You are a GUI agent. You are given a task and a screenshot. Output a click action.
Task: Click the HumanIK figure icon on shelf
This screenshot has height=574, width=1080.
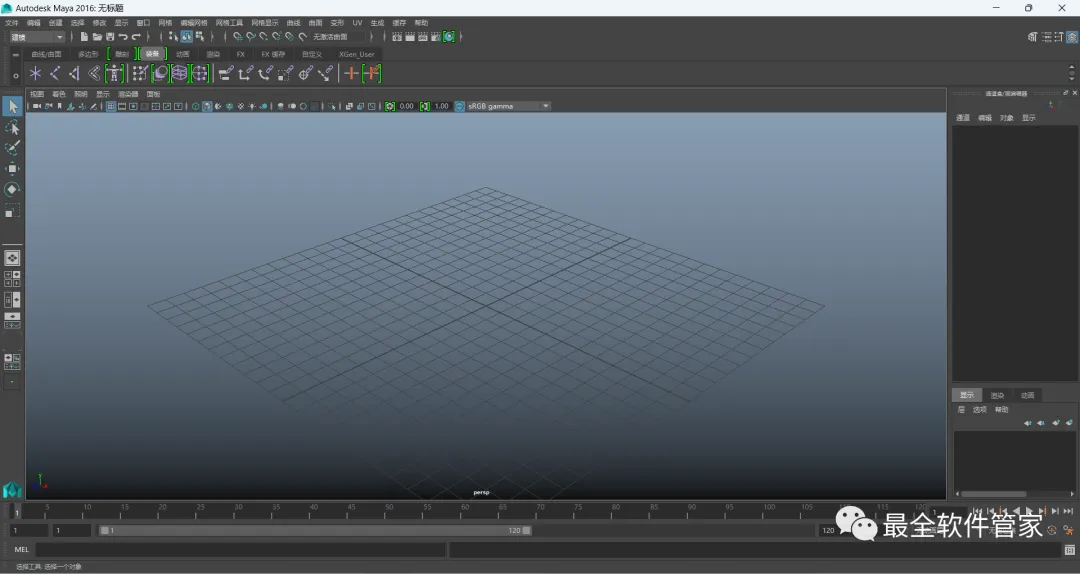114,73
